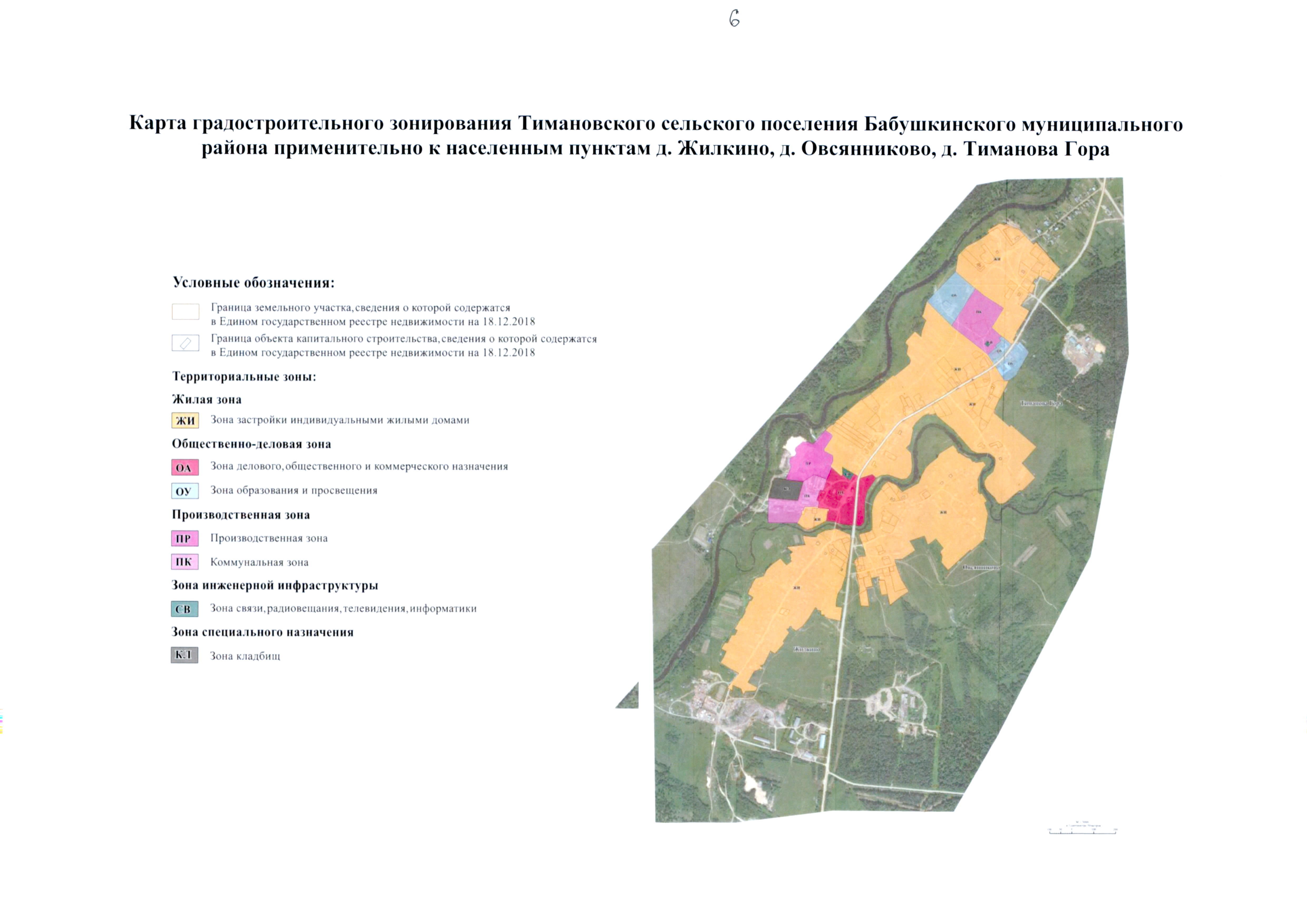Click the dark gray cemetery zone on map
Image resolution: width=1307 pixels, height=924 pixels.
click(786, 489)
